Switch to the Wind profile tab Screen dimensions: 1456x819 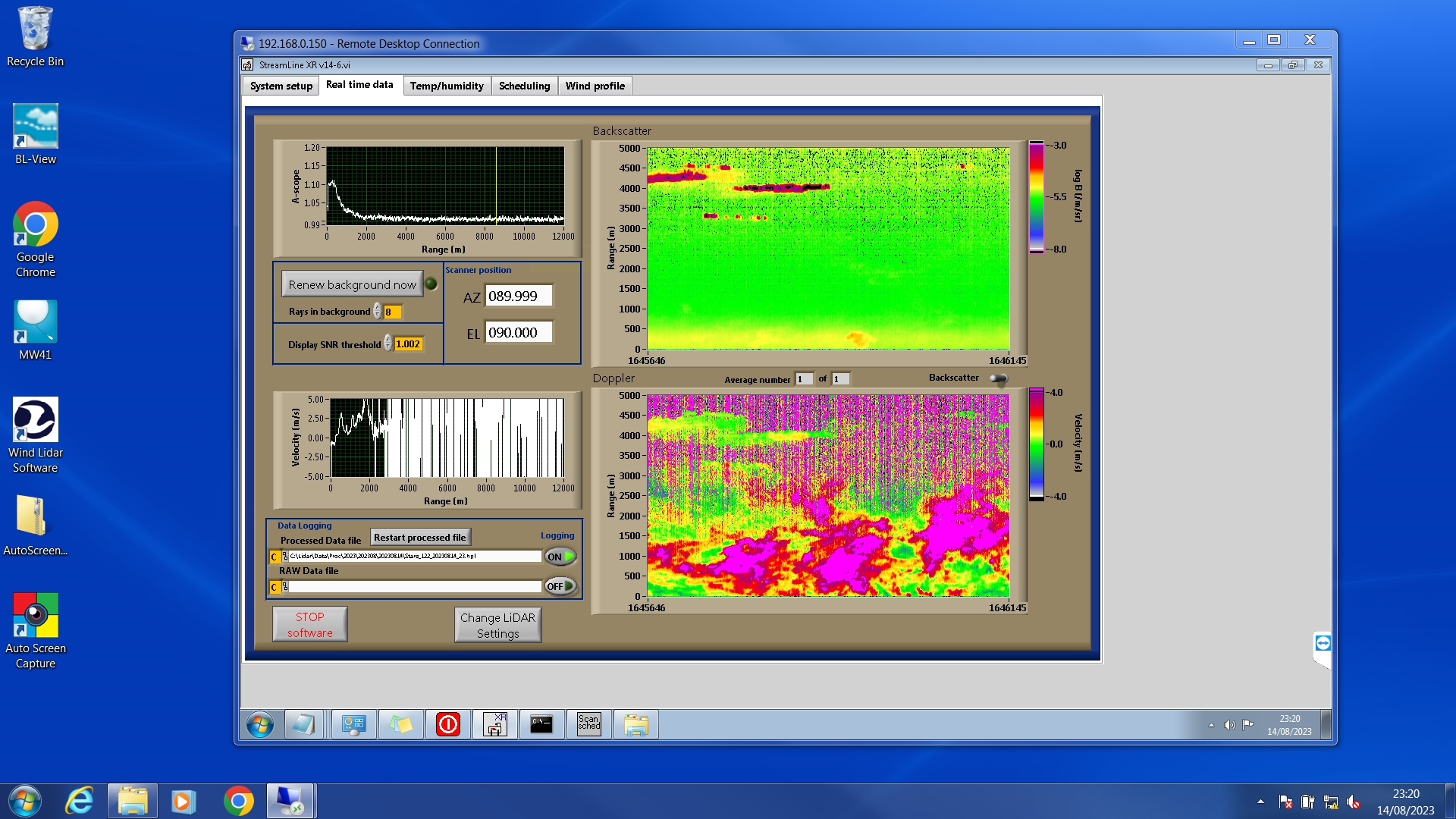pos(595,86)
